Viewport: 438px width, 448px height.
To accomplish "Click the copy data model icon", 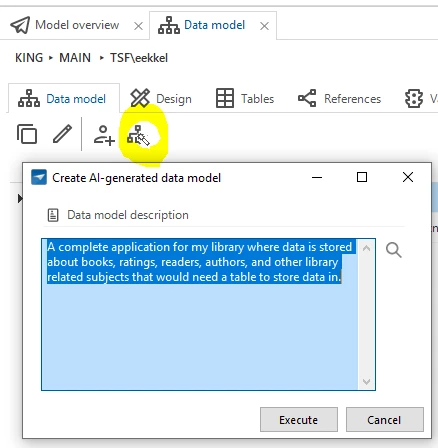I will 27,134.
